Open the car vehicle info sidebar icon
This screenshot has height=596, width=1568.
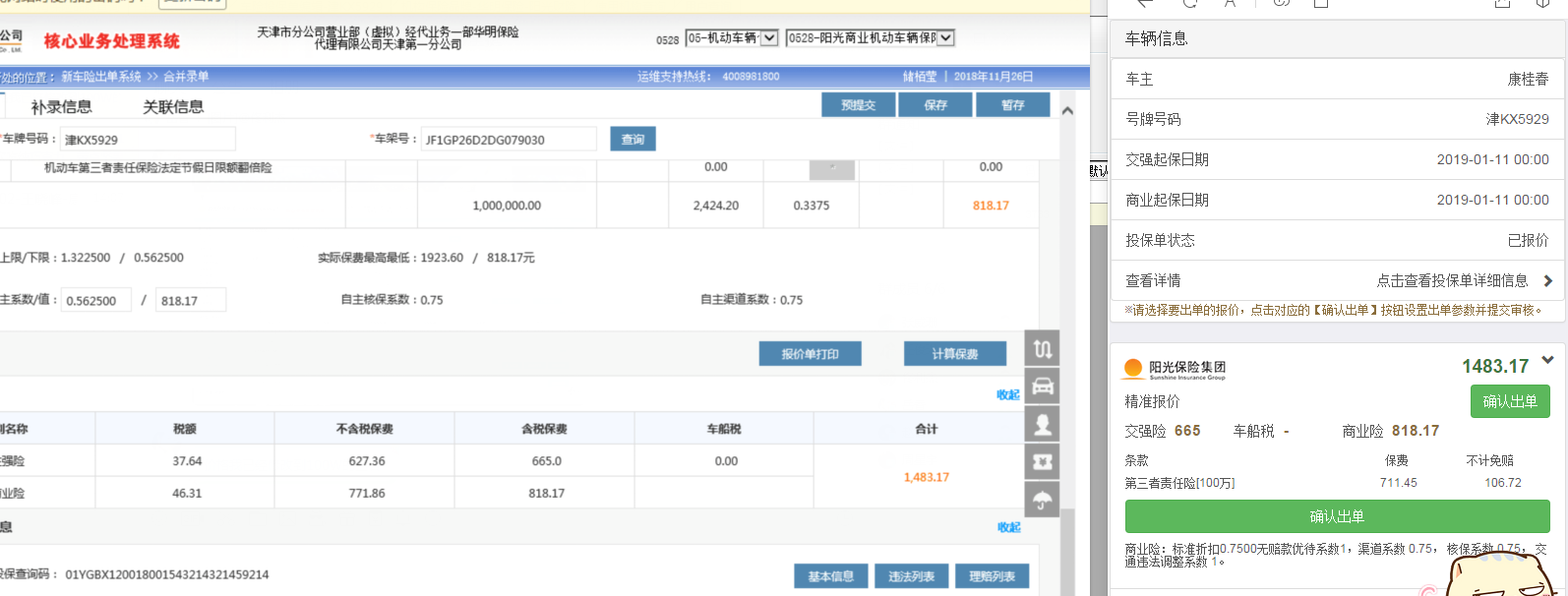point(1043,386)
